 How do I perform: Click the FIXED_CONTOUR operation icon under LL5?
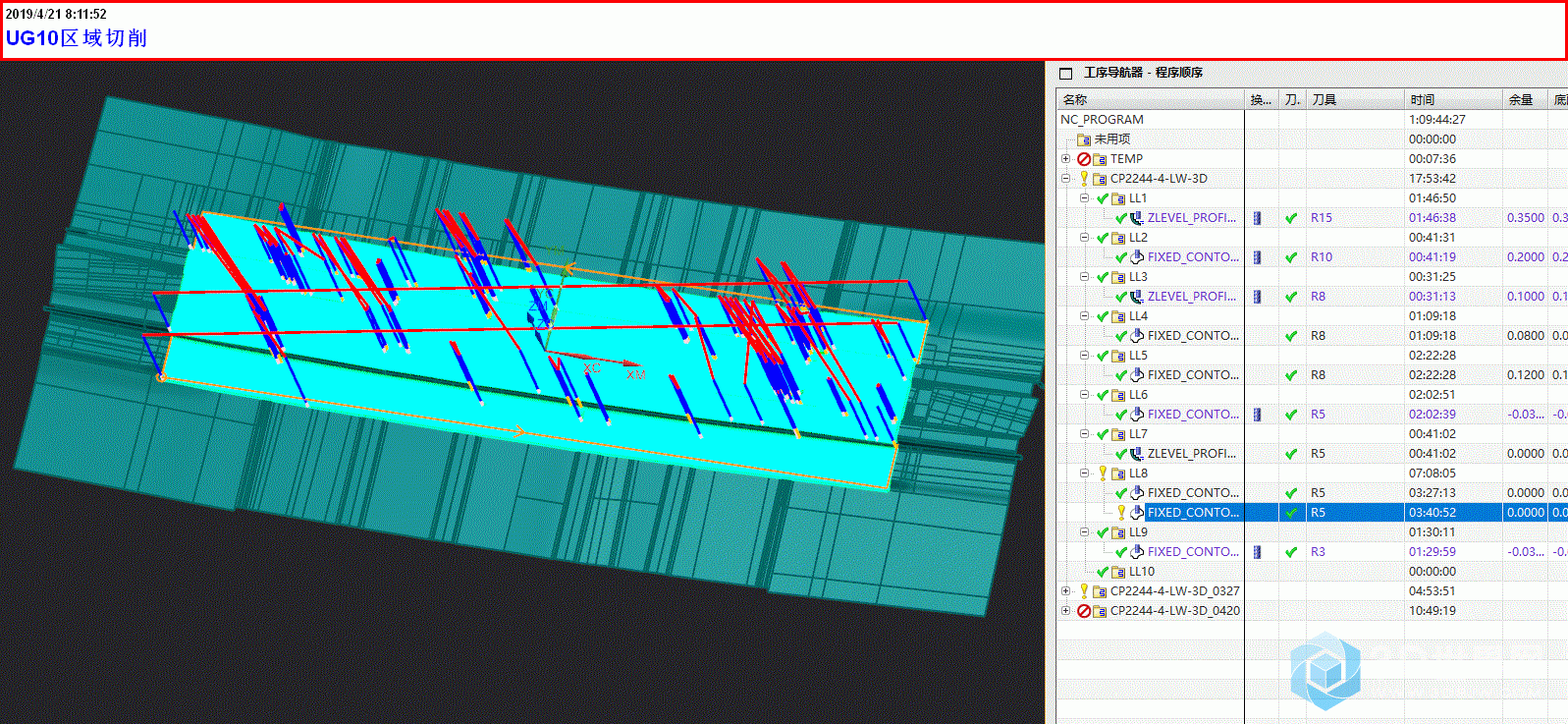point(1137,375)
